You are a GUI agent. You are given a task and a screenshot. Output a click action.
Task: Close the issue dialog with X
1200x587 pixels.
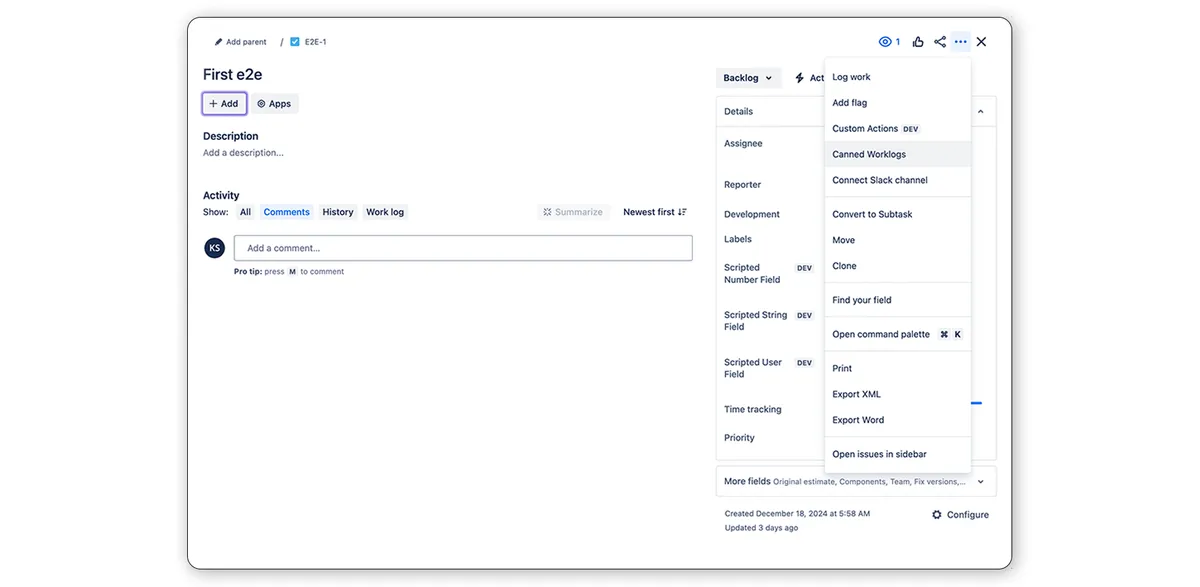pyautogui.click(x=982, y=42)
